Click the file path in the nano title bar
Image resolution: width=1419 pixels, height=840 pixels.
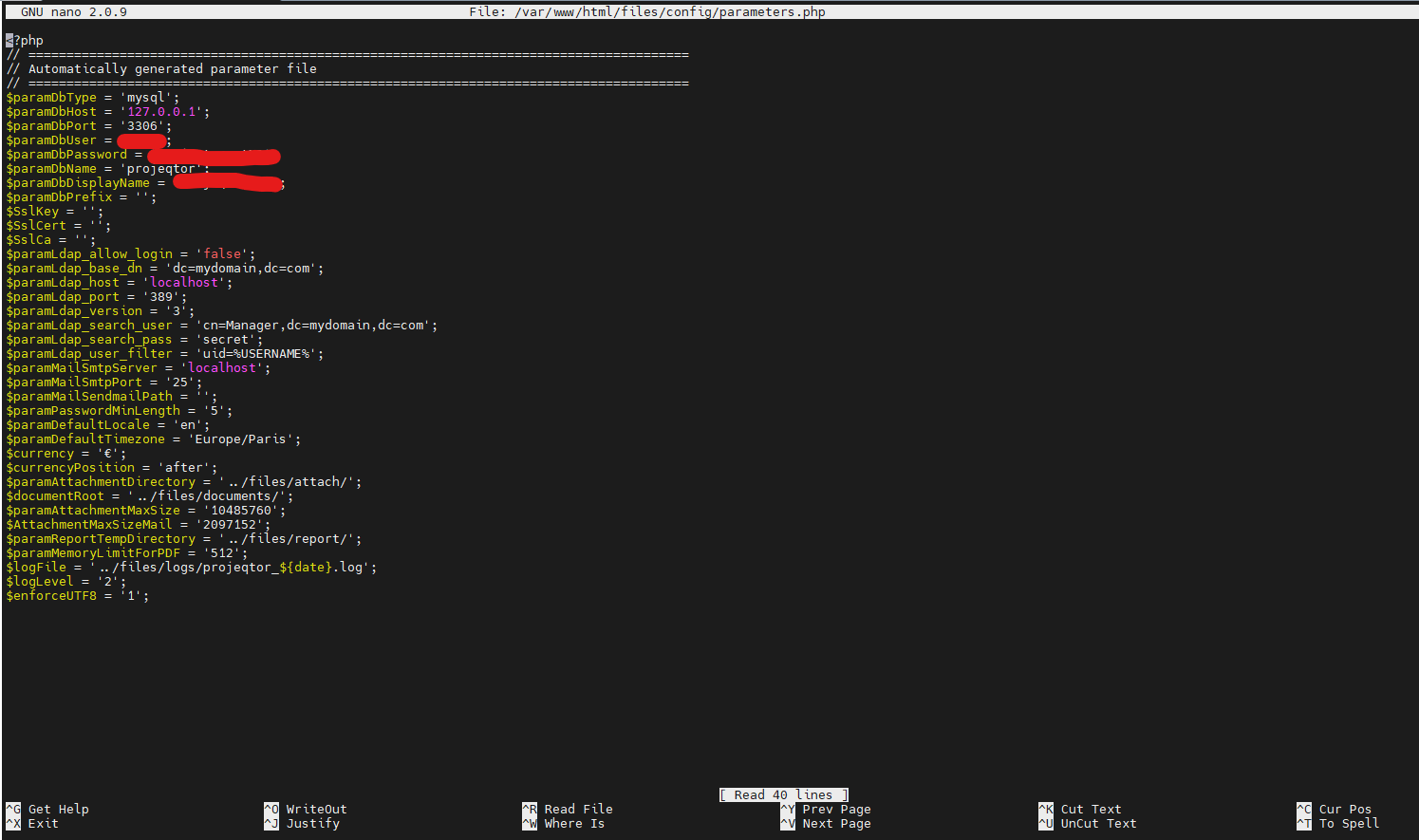(669, 12)
